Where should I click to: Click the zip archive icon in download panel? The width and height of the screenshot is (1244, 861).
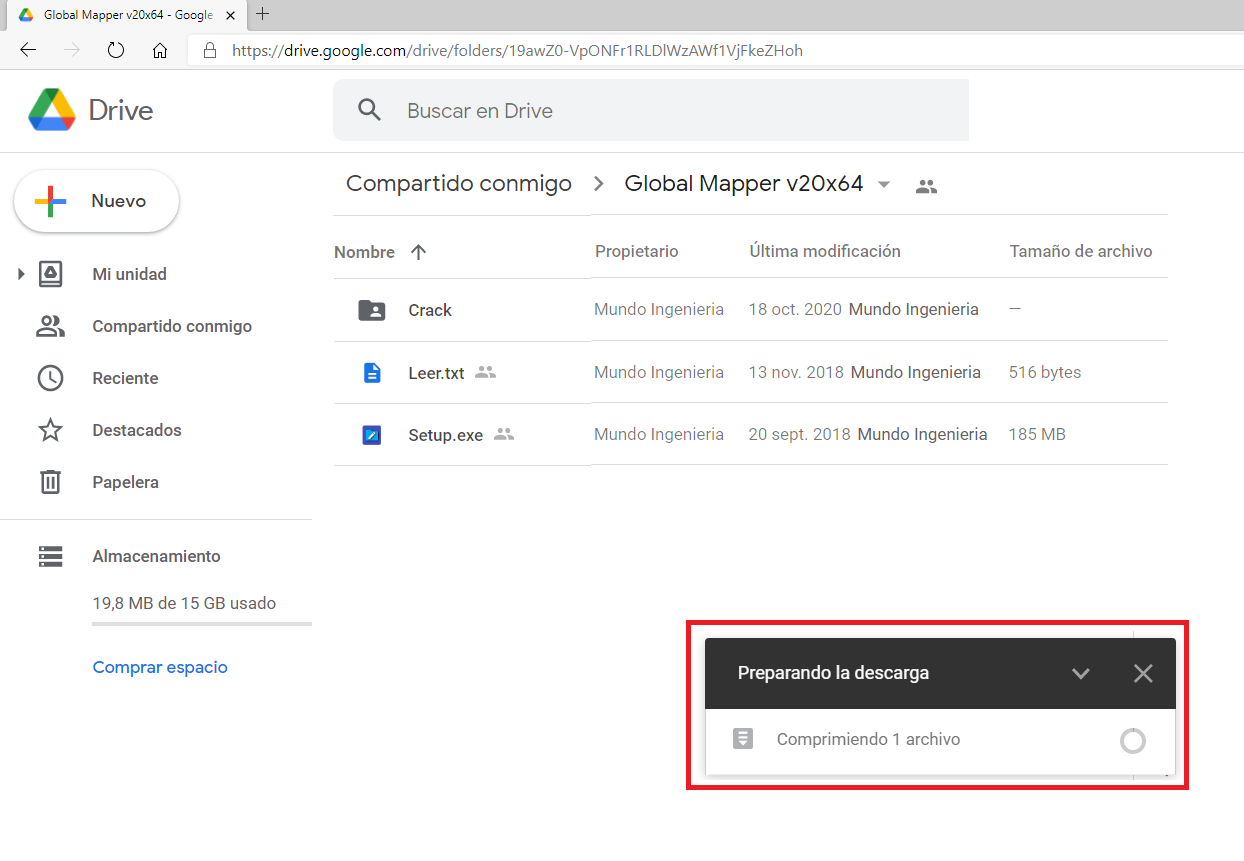tap(742, 739)
